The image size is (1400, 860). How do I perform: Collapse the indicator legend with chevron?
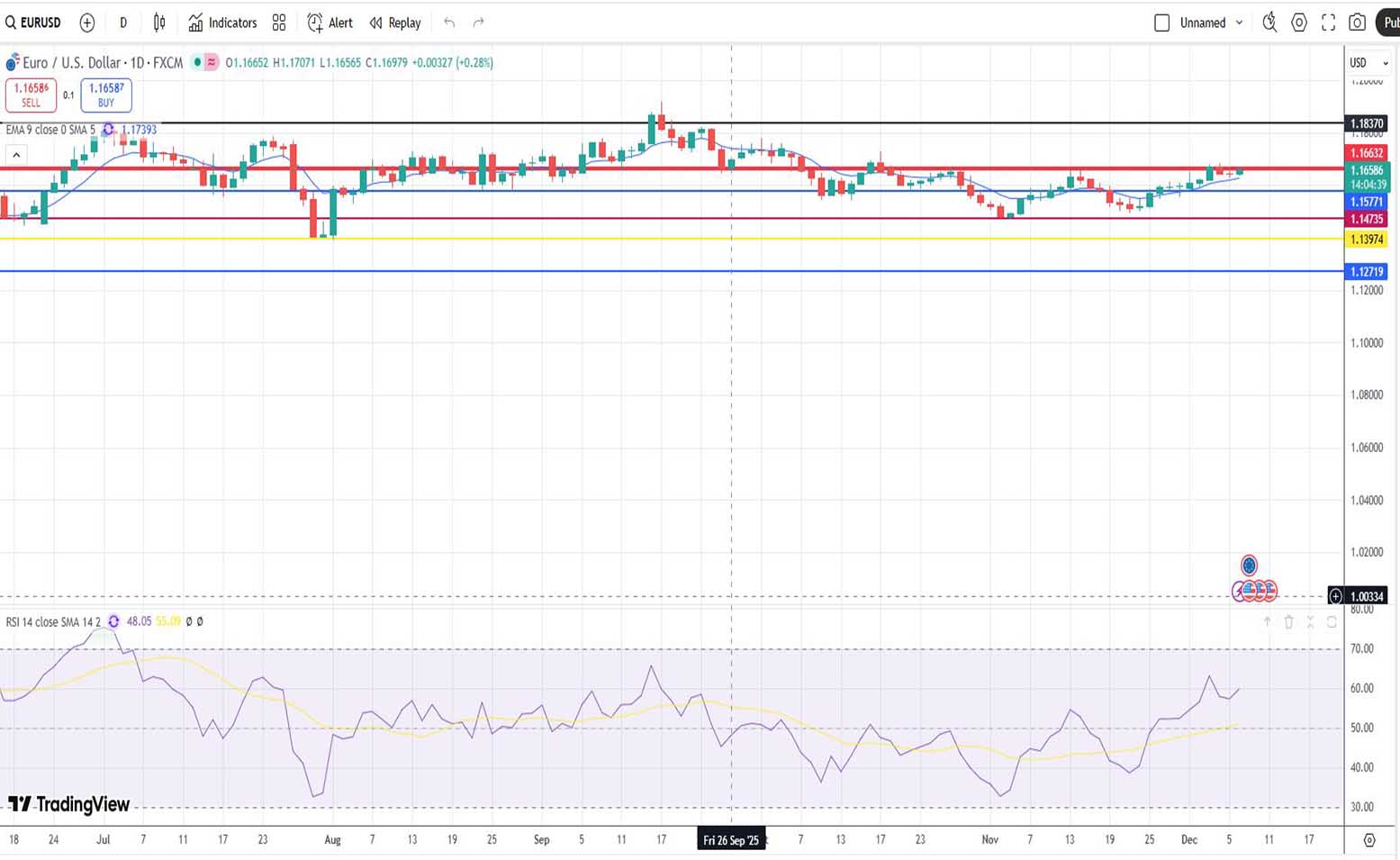coord(15,155)
